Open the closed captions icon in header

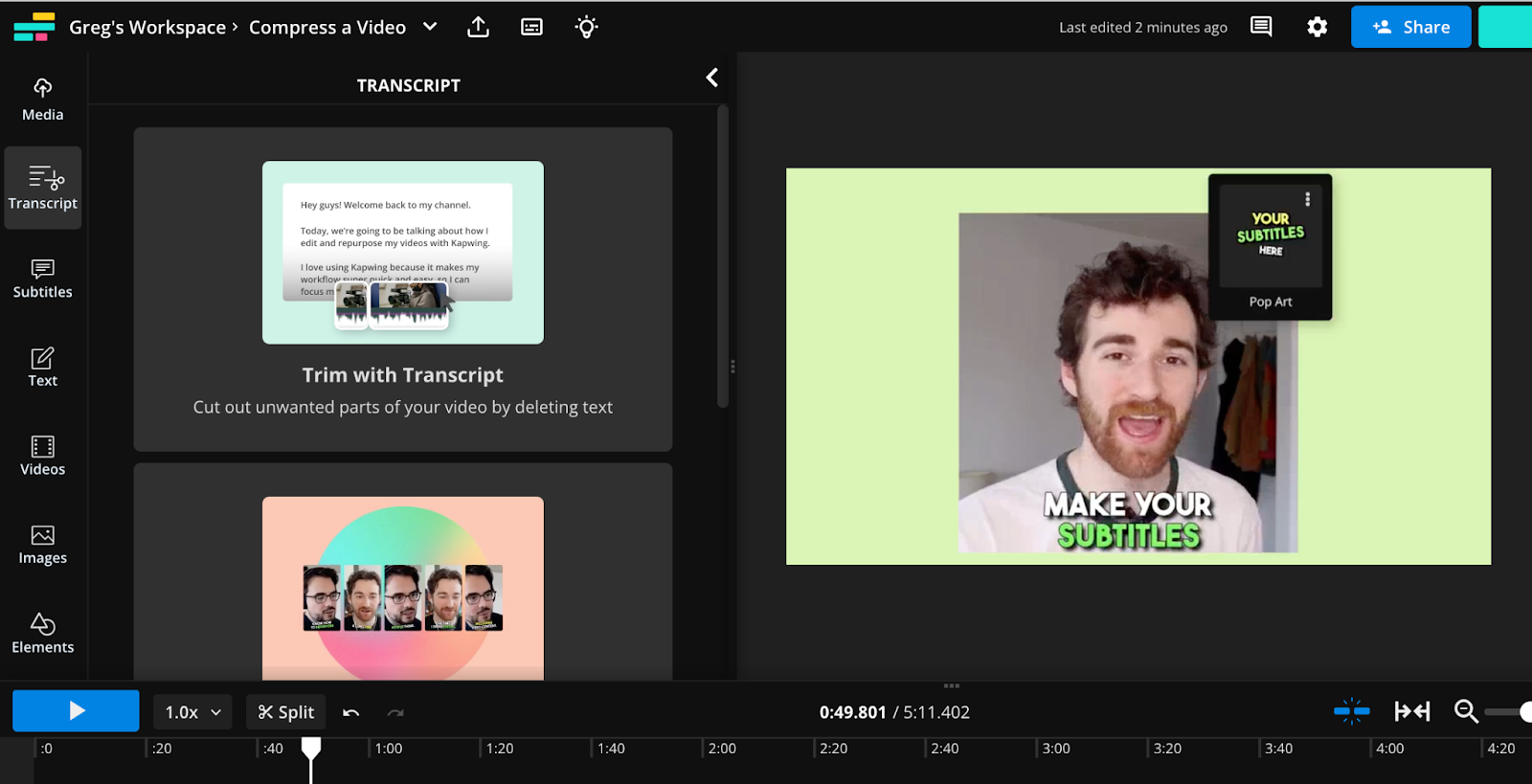531,27
